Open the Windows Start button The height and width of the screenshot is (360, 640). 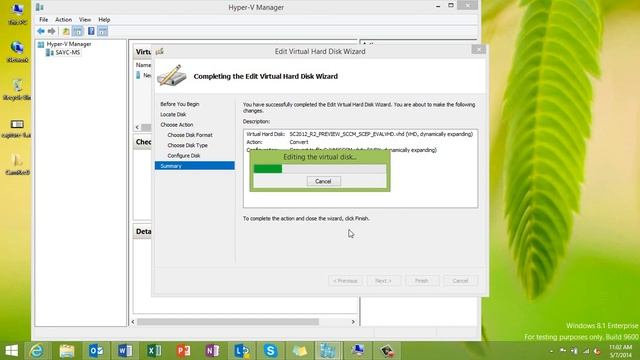point(11,351)
